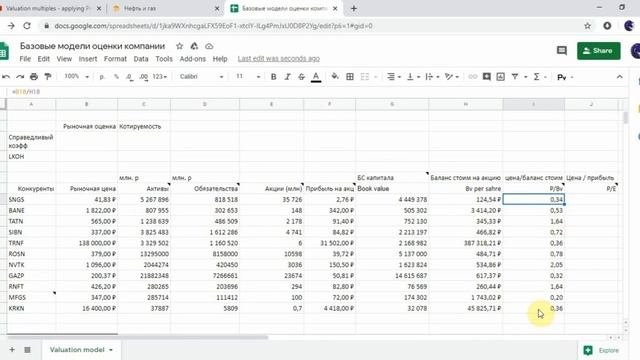Open the Explore panel button
The height and width of the screenshot is (360, 640).
pyautogui.click(x=601, y=350)
